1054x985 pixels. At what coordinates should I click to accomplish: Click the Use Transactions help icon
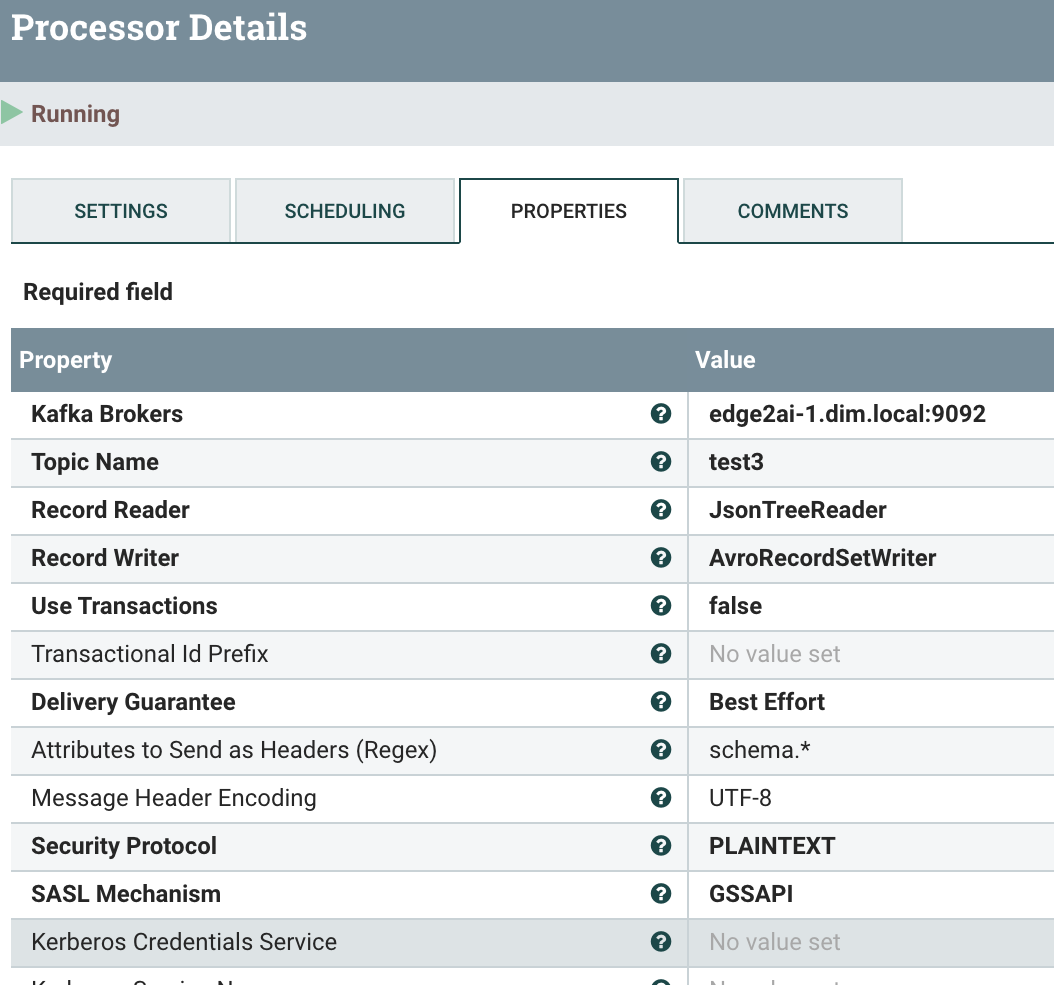[x=660, y=606]
